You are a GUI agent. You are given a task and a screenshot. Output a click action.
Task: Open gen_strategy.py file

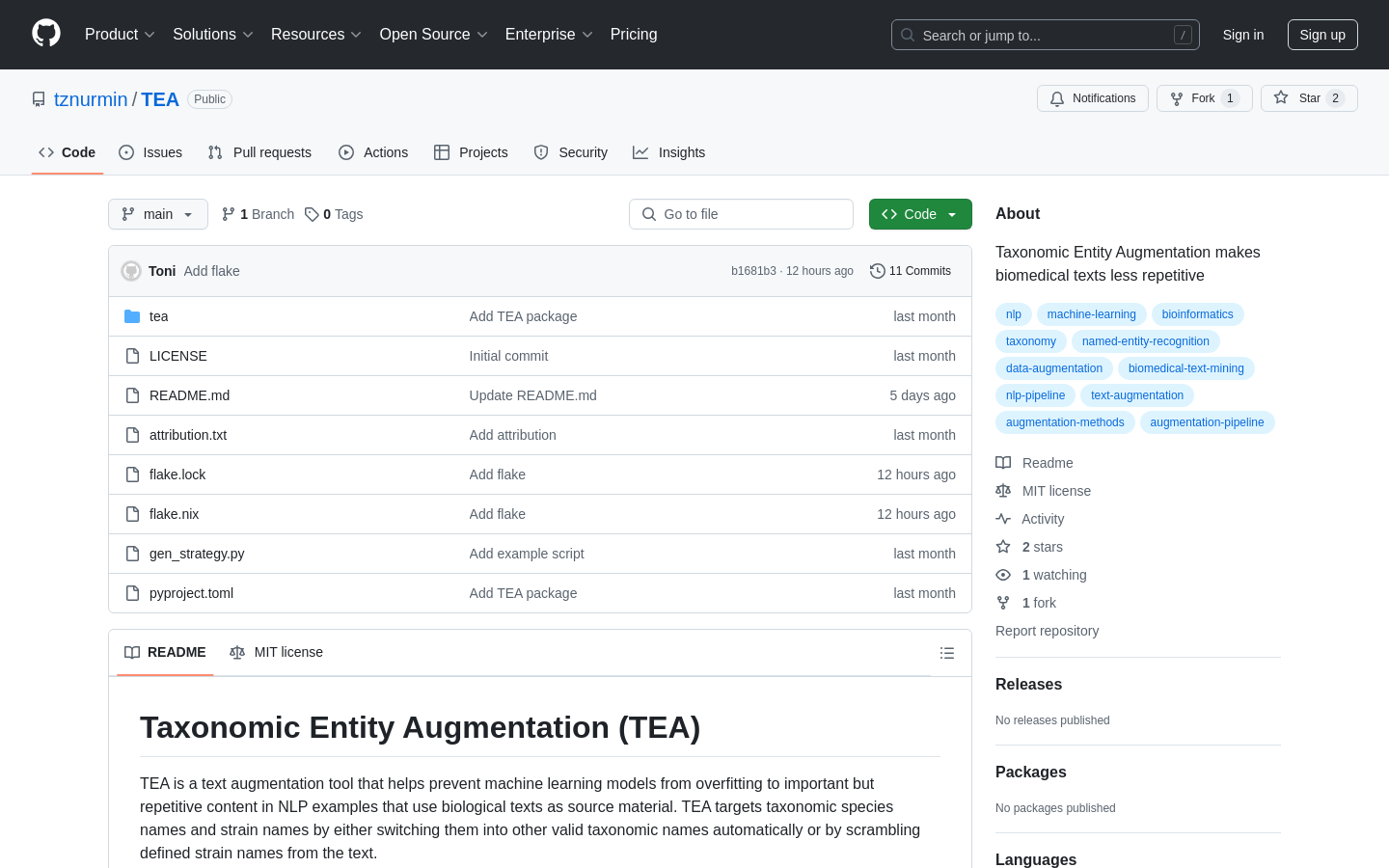pyautogui.click(x=197, y=554)
